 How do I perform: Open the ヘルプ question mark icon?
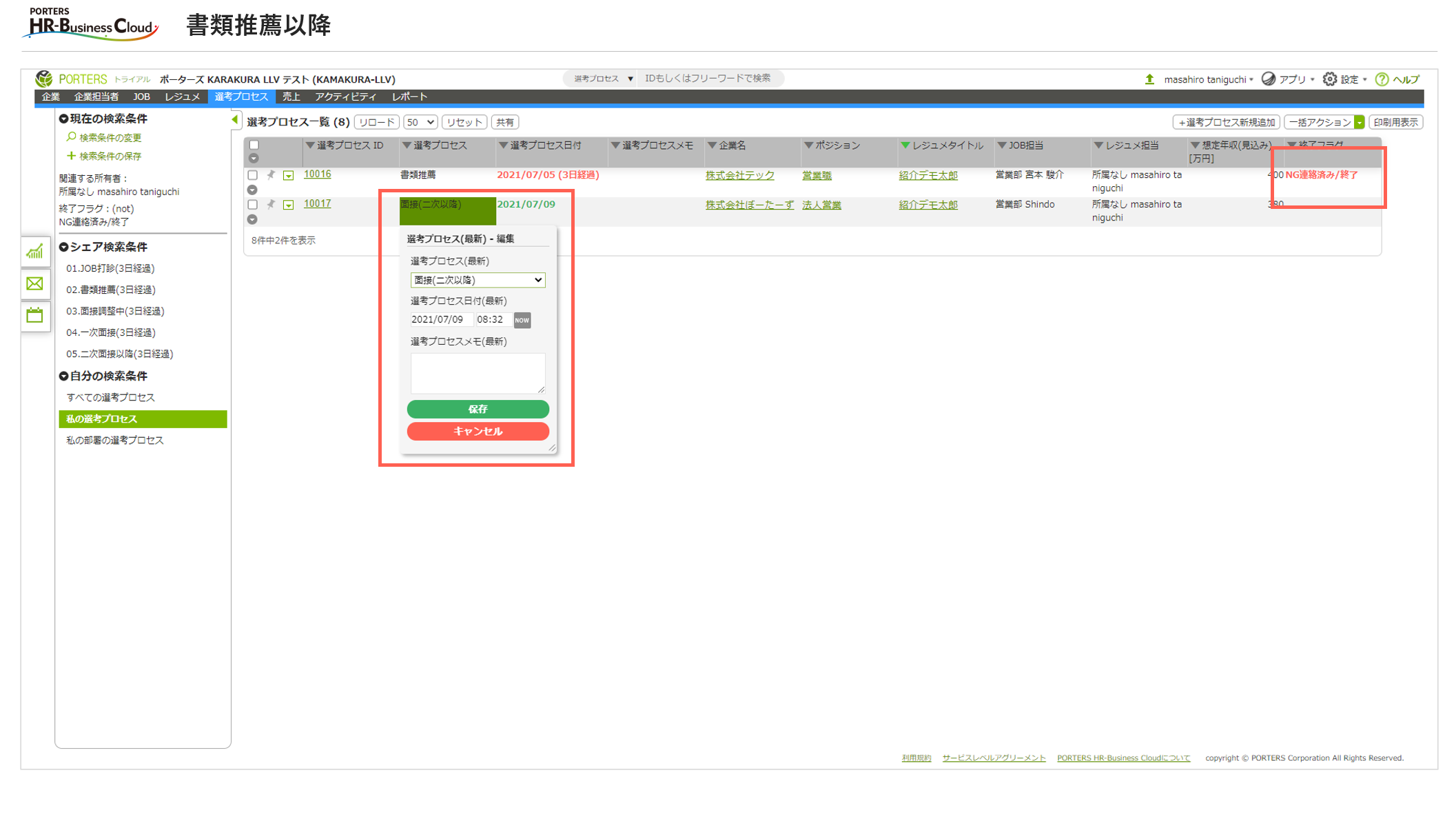1382,79
